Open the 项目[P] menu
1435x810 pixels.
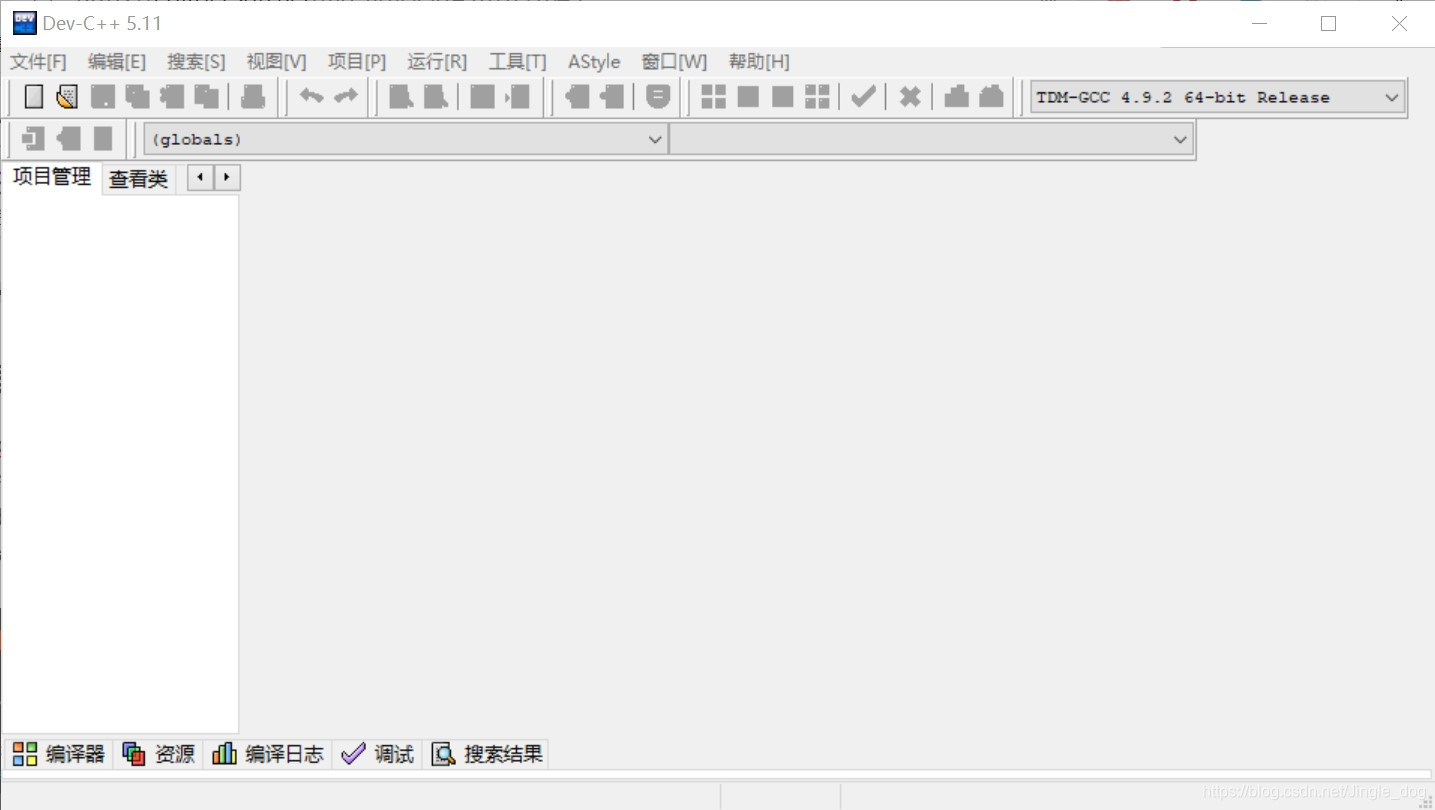(x=357, y=62)
